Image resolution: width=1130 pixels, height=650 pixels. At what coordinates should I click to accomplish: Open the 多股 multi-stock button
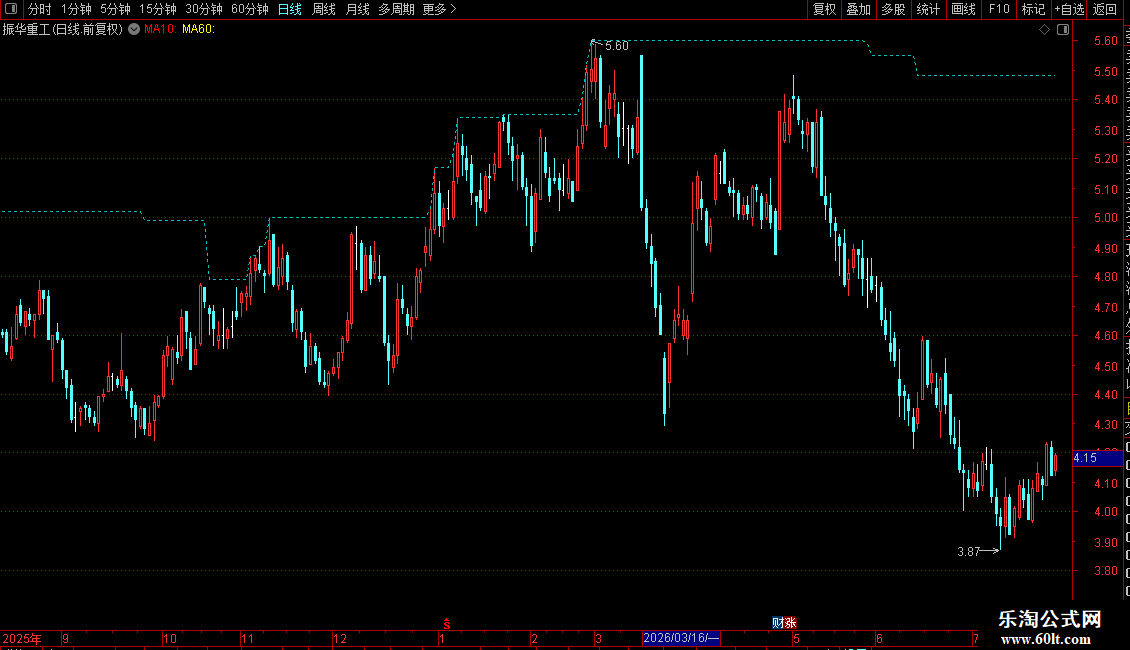click(x=893, y=9)
